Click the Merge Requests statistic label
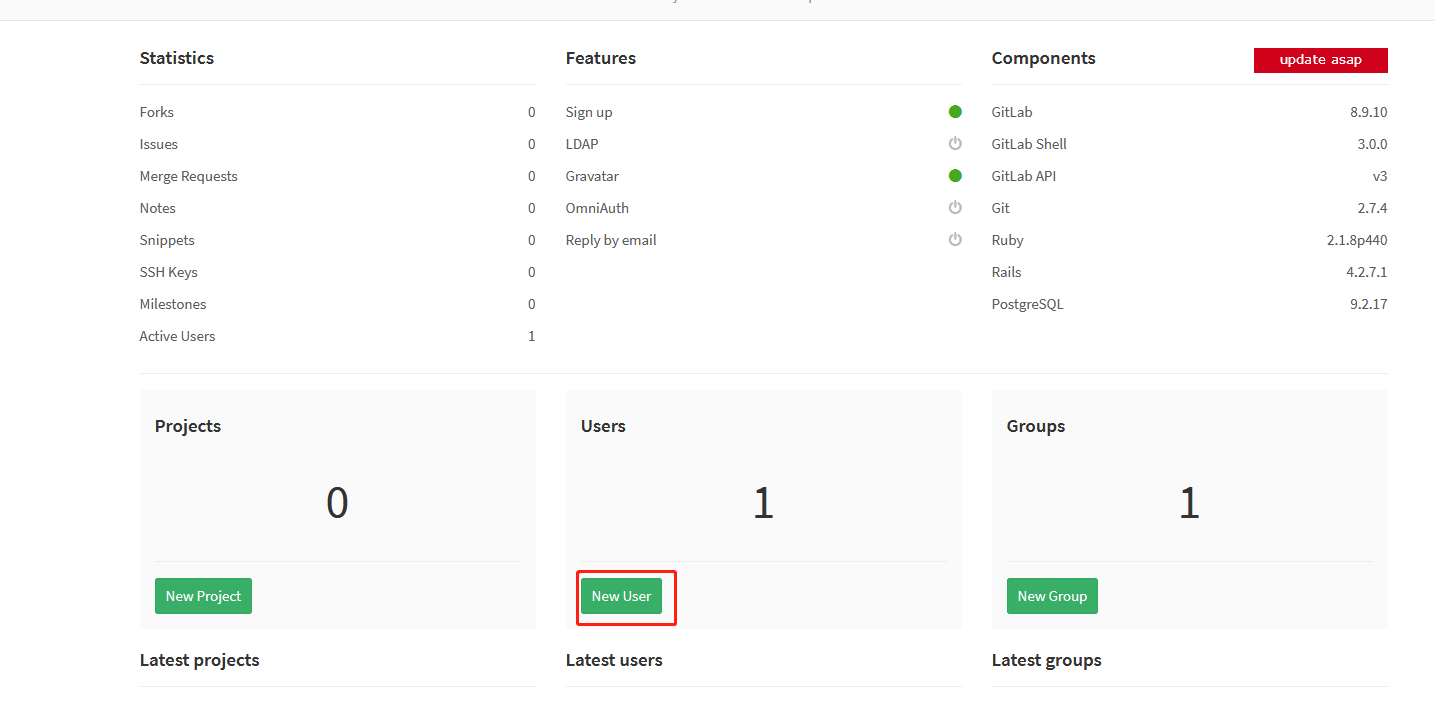The height and width of the screenshot is (705, 1435). pyautogui.click(x=189, y=176)
